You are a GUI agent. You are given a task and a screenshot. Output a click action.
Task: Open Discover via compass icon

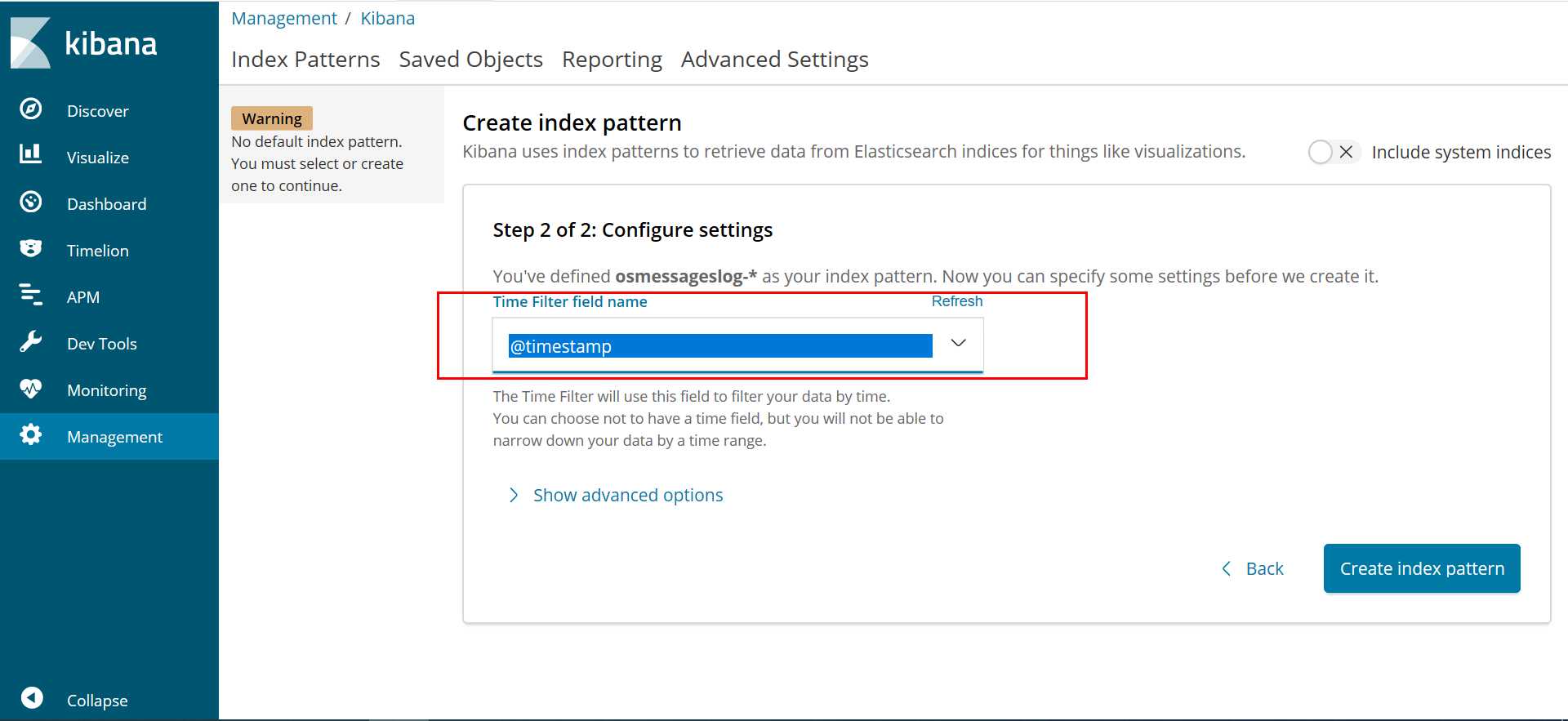[31, 109]
